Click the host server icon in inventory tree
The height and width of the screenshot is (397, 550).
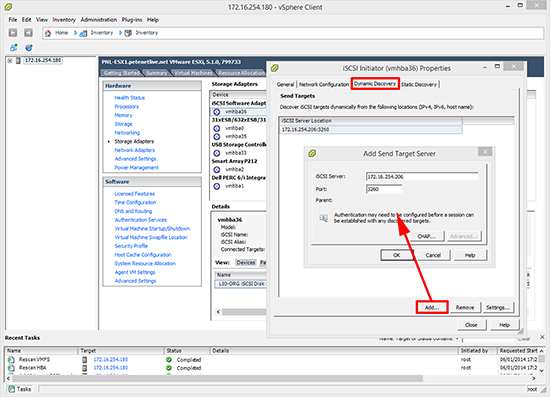click(x=18, y=60)
